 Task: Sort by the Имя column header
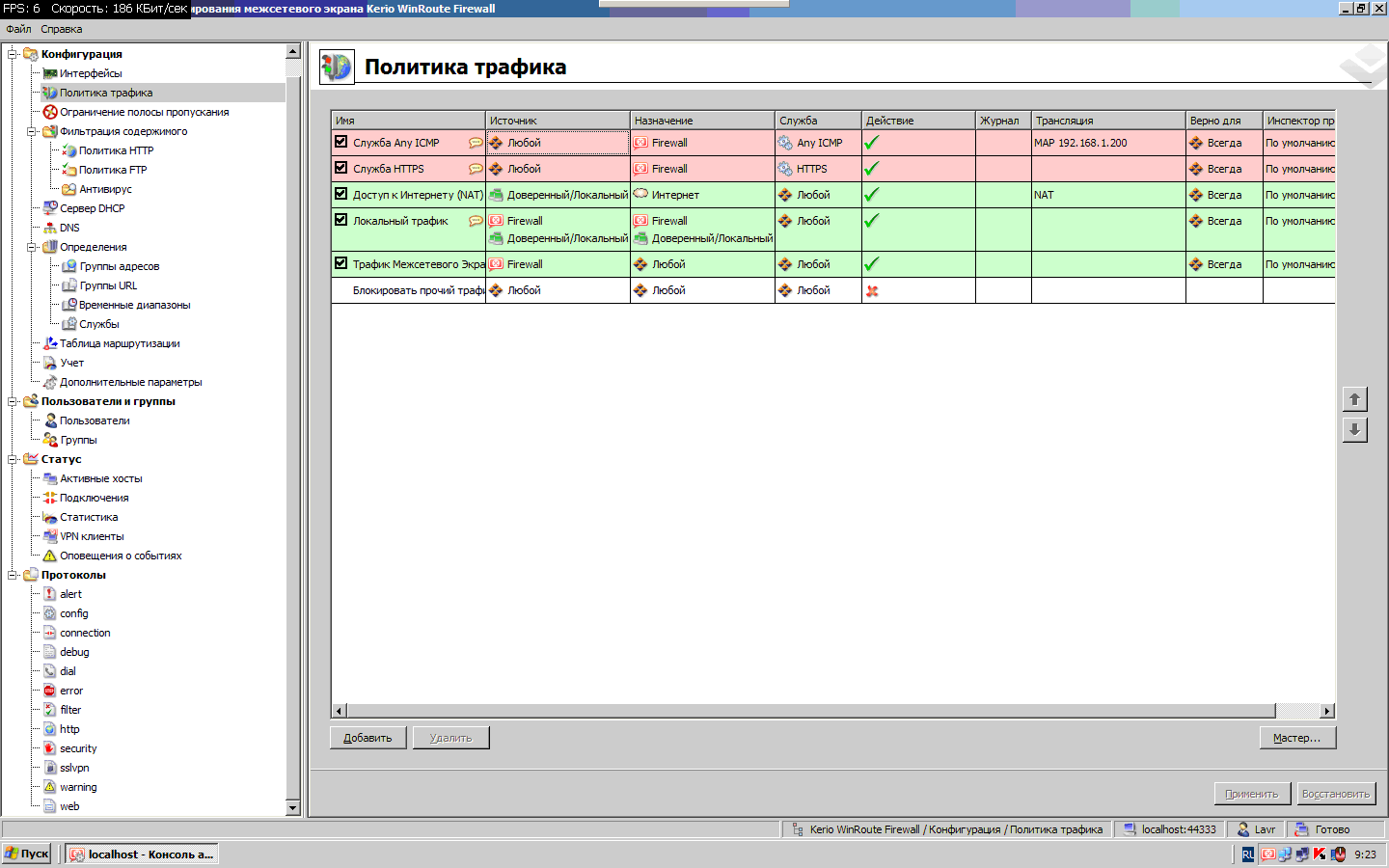[408, 121]
